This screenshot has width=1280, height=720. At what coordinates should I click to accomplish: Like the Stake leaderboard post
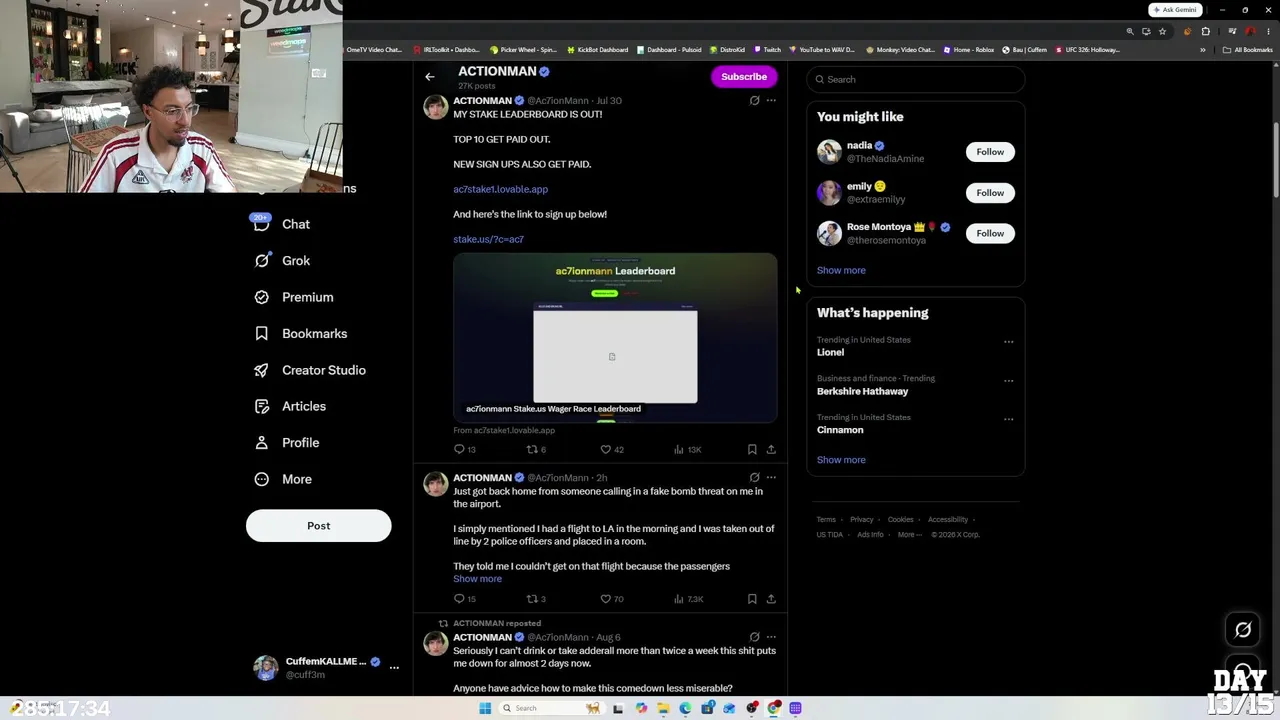click(605, 449)
